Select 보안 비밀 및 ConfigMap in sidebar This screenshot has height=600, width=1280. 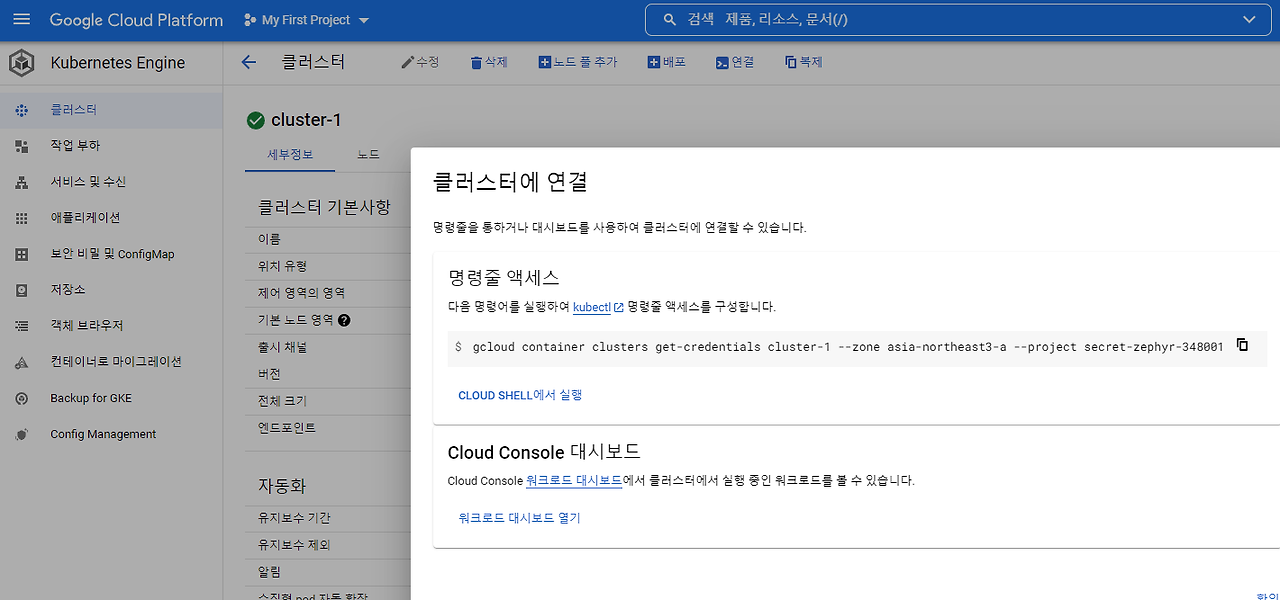[x=111, y=254]
